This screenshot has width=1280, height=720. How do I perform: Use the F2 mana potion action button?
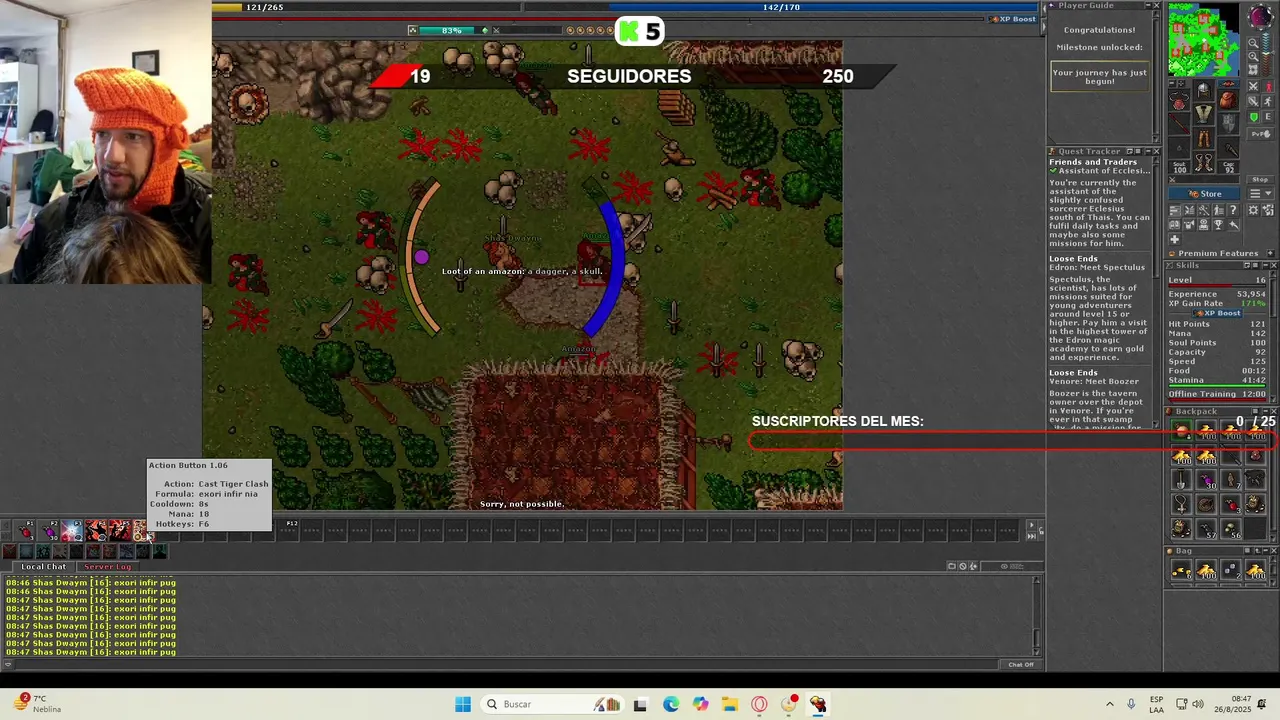pos(48,531)
